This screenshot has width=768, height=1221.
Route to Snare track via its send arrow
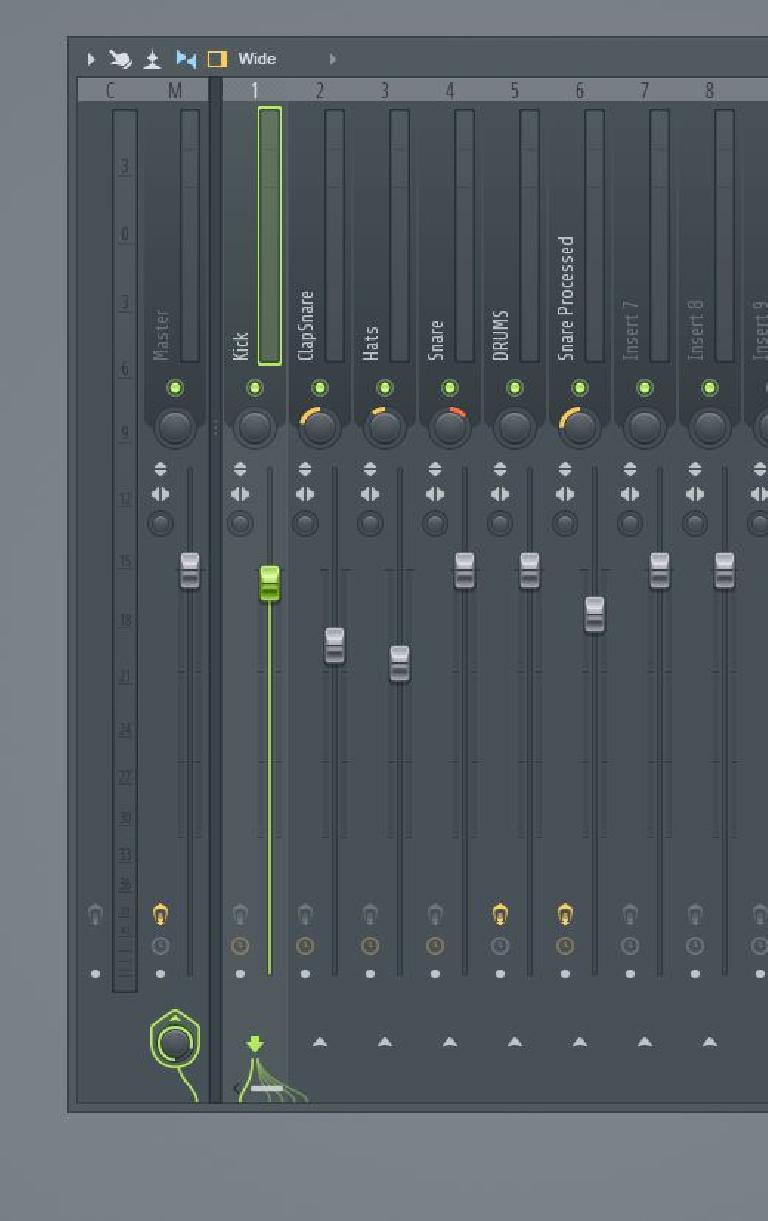pyautogui.click(x=450, y=1042)
